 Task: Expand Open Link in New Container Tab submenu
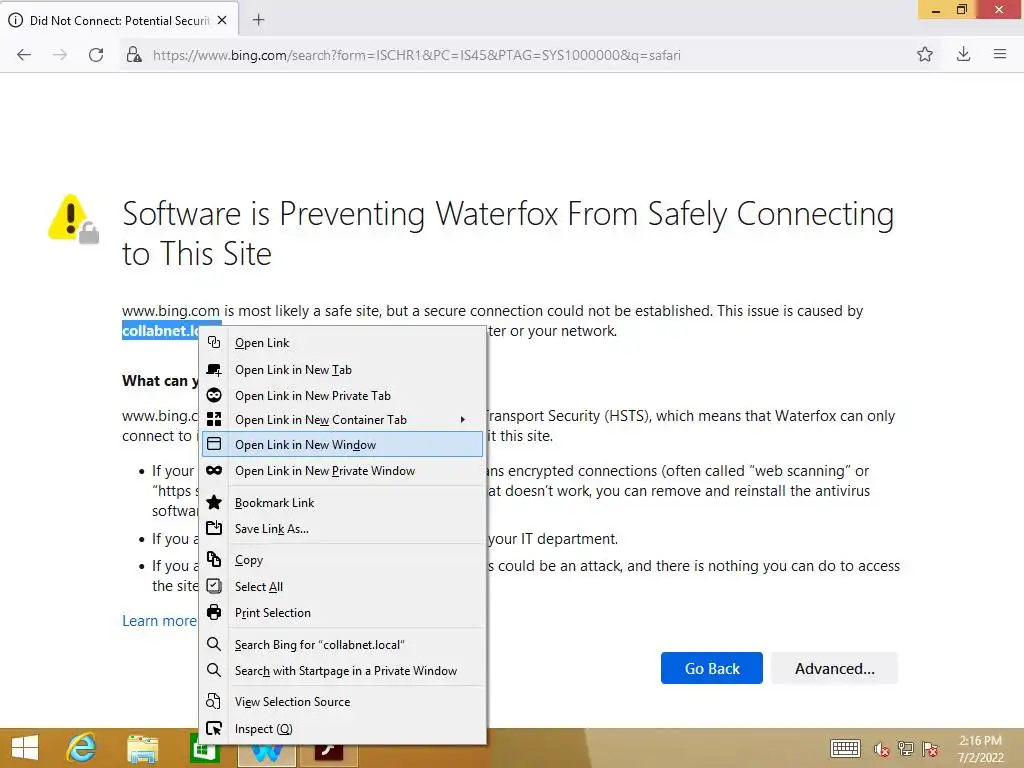pos(343,420)
